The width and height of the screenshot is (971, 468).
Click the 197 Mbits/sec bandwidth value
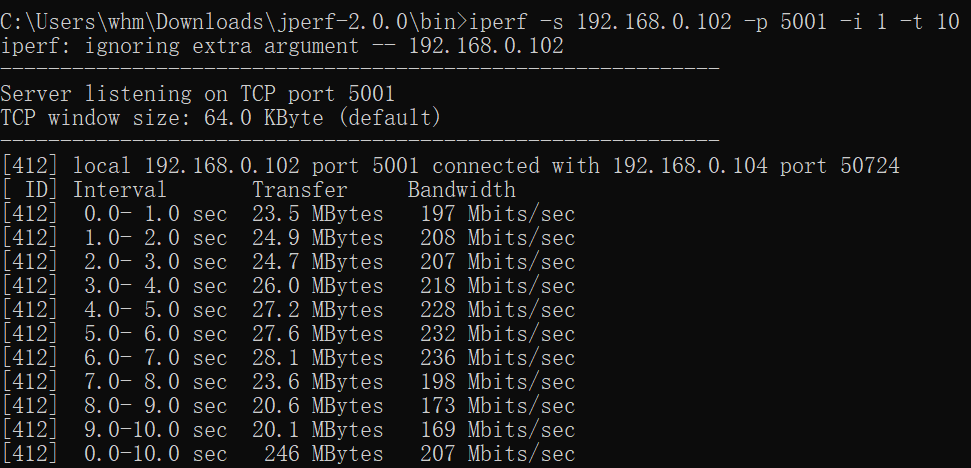point(498,214)
